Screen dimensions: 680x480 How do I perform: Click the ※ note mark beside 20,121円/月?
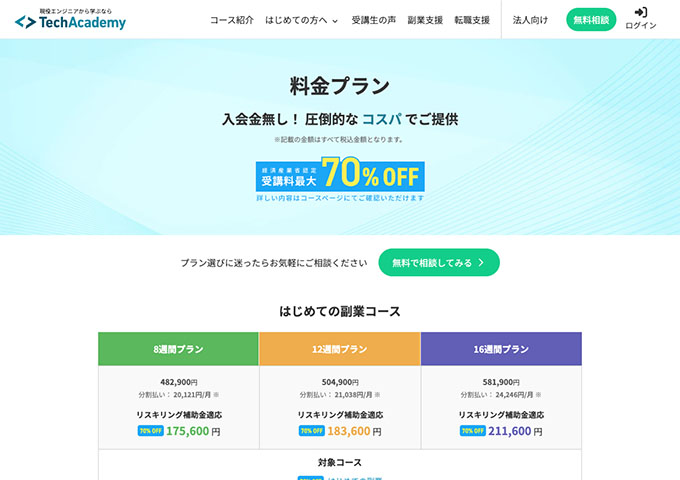click(x=216, y=395)
